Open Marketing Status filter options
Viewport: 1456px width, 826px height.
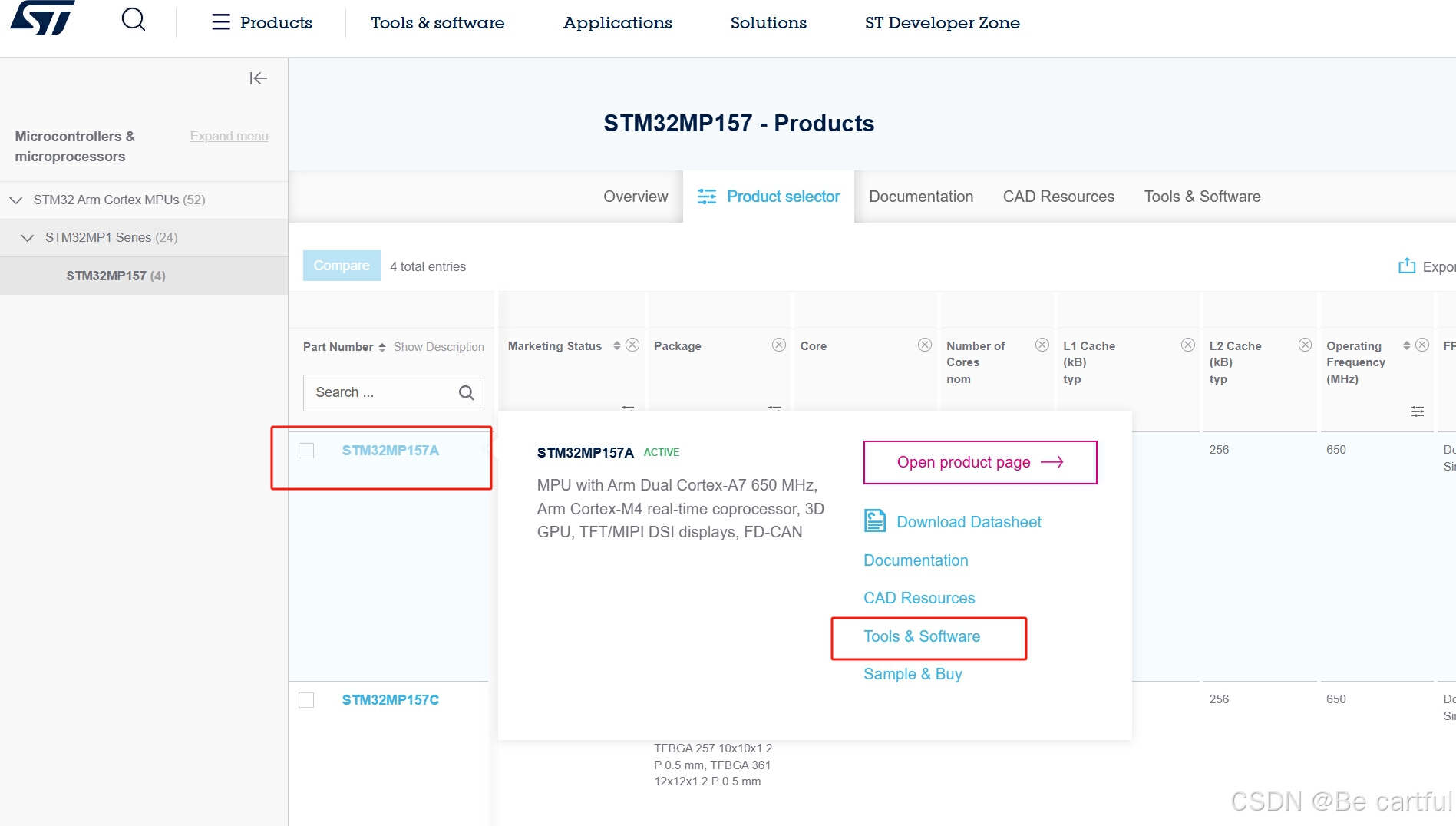click(628, 409)
